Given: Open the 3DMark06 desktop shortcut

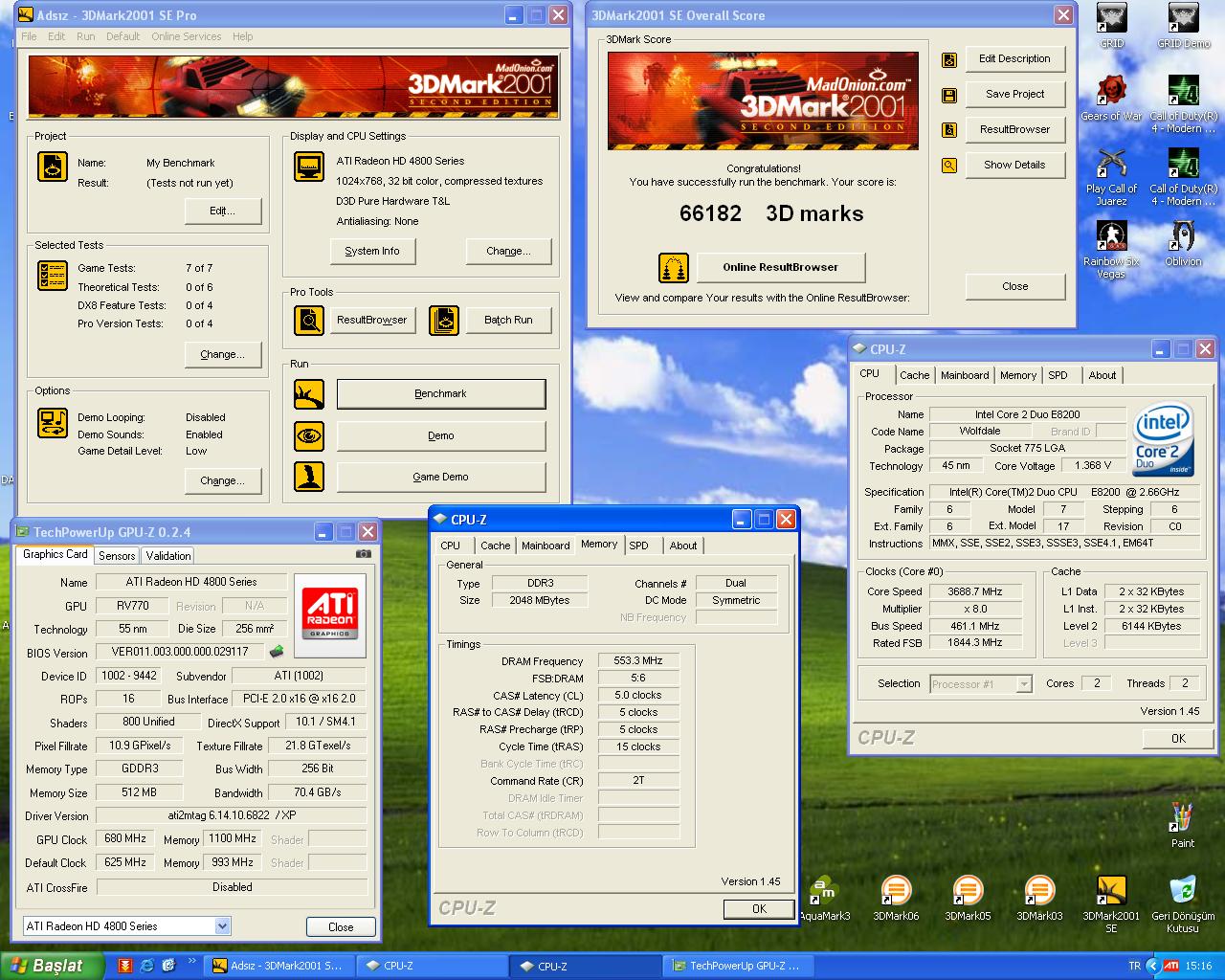Looking at the screenshot, I should 896,899.
